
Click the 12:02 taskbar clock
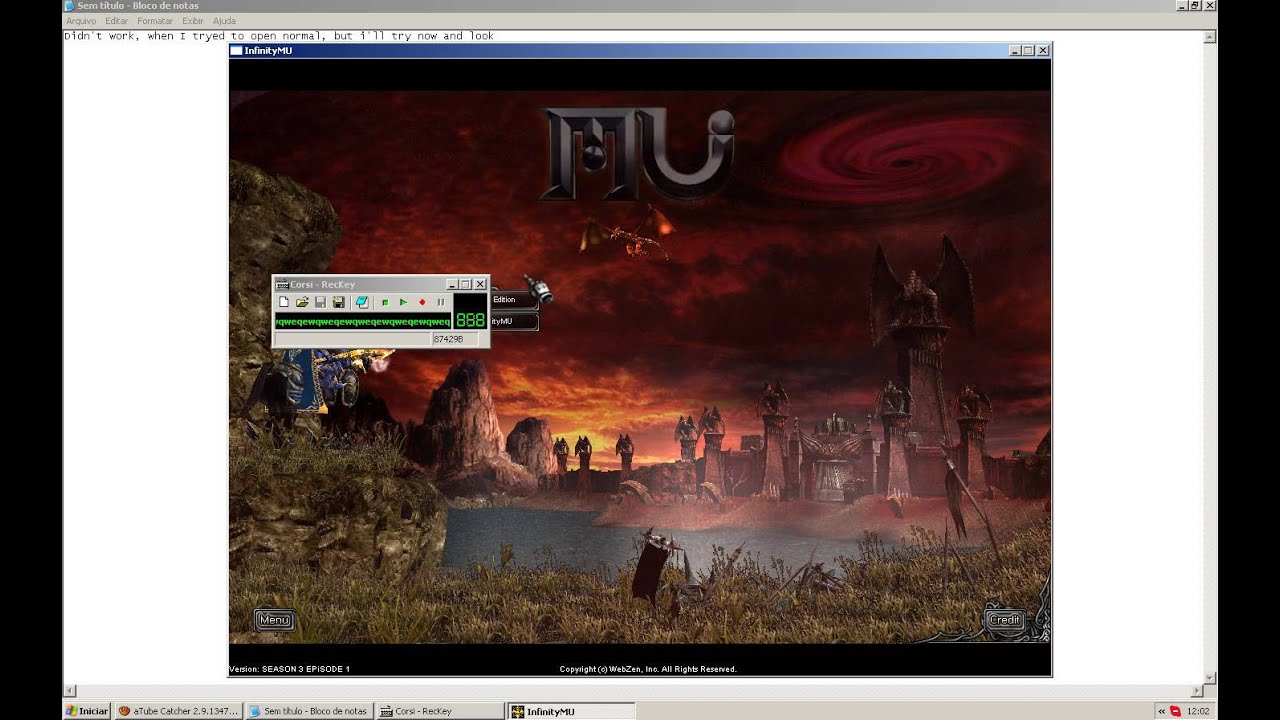1197,711
